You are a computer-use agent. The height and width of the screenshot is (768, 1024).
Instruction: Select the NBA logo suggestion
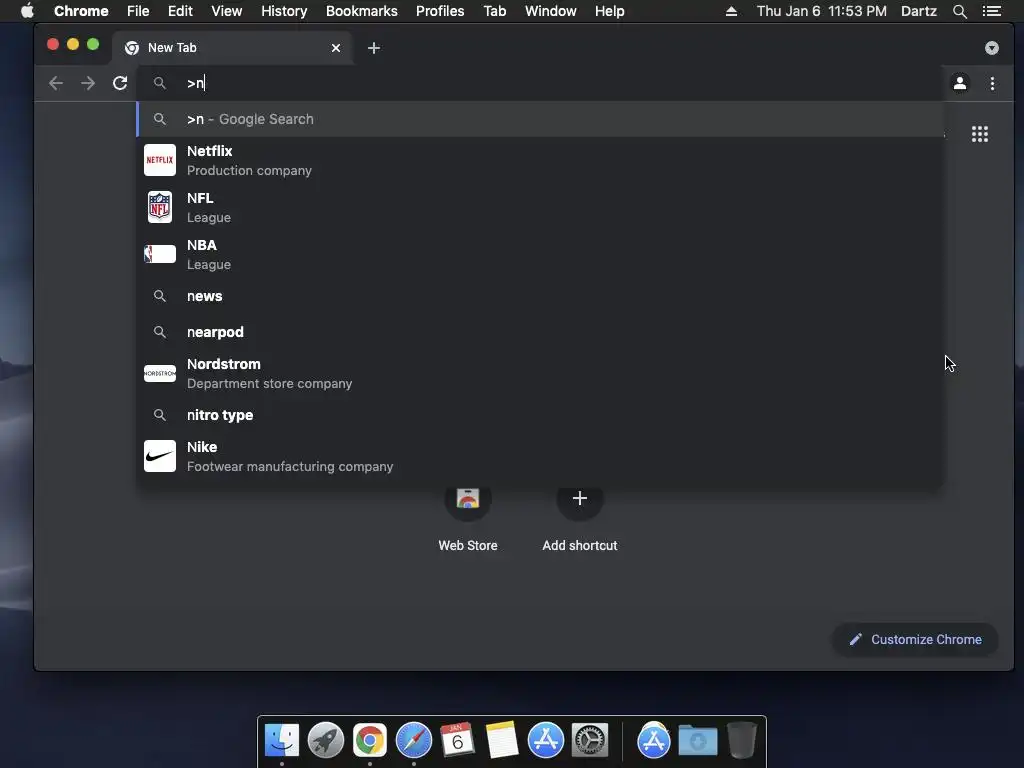159,254
